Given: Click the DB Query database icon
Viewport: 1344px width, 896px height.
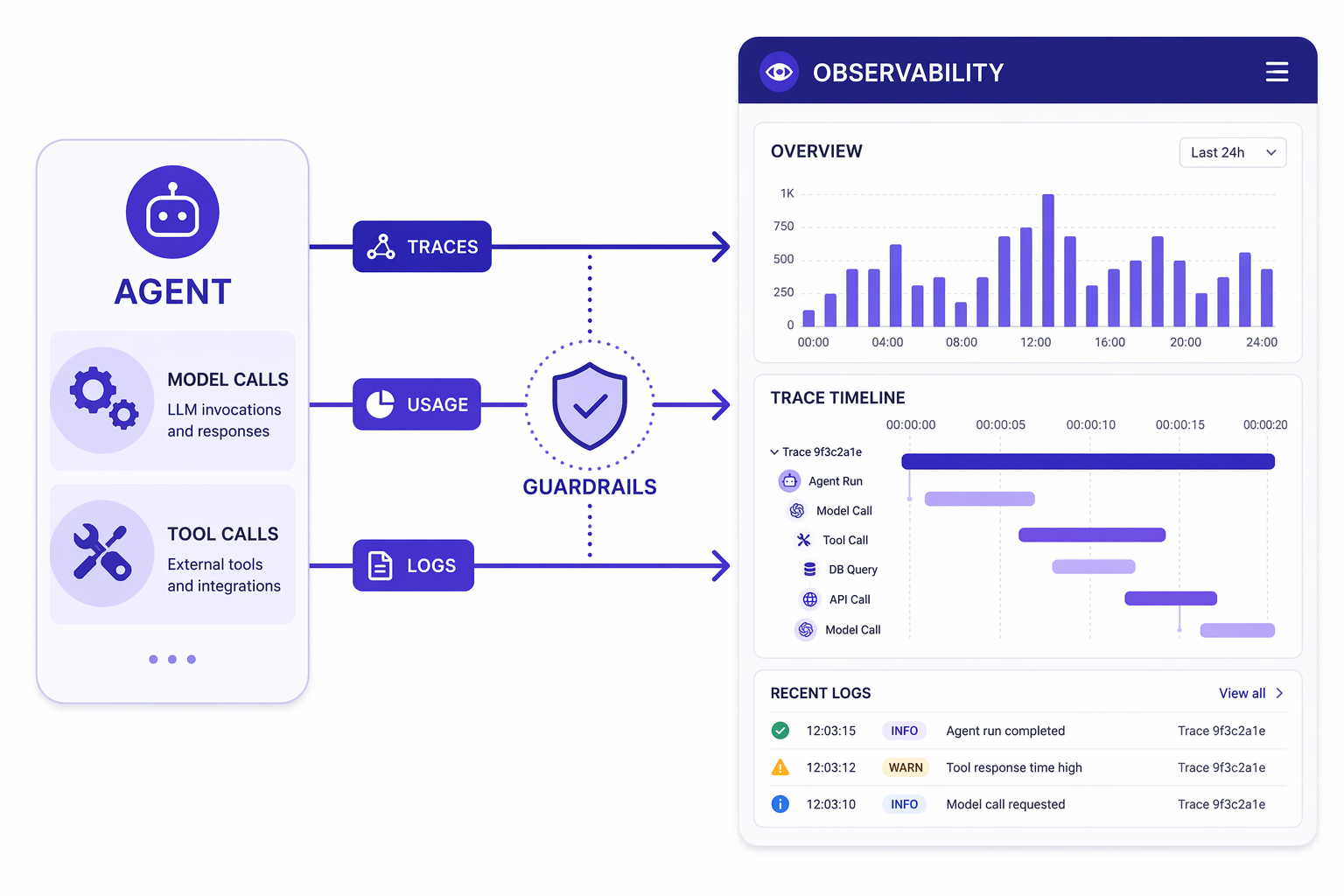Looking at the screenshot, I should (809, 570).
